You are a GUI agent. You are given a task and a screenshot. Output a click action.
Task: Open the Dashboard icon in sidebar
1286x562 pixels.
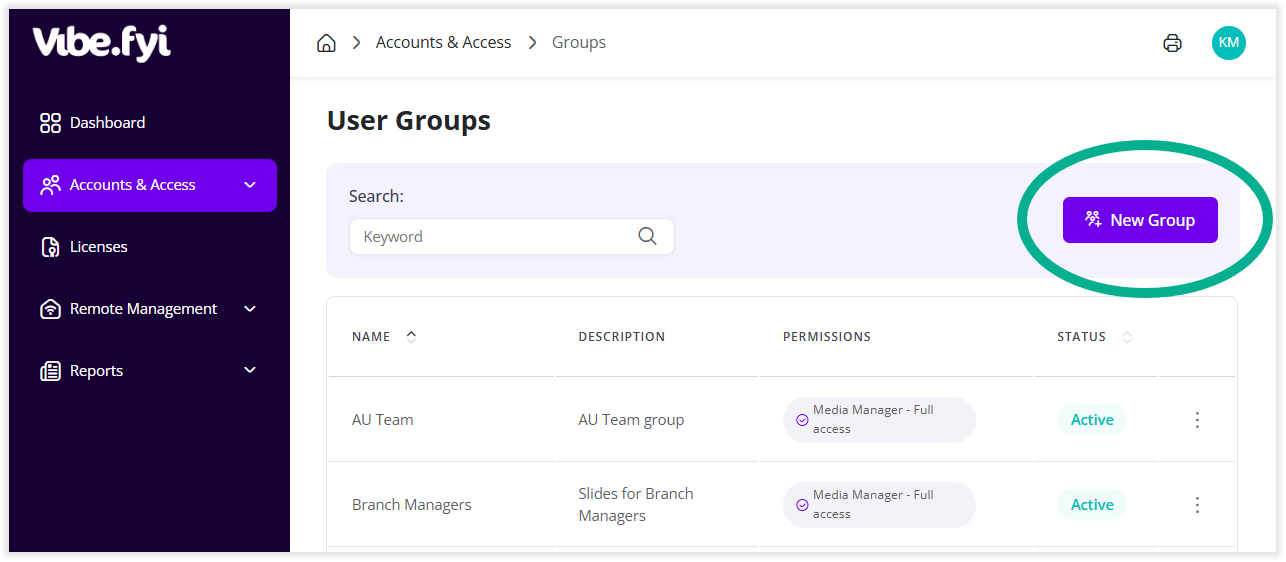[x=50, y=123]
